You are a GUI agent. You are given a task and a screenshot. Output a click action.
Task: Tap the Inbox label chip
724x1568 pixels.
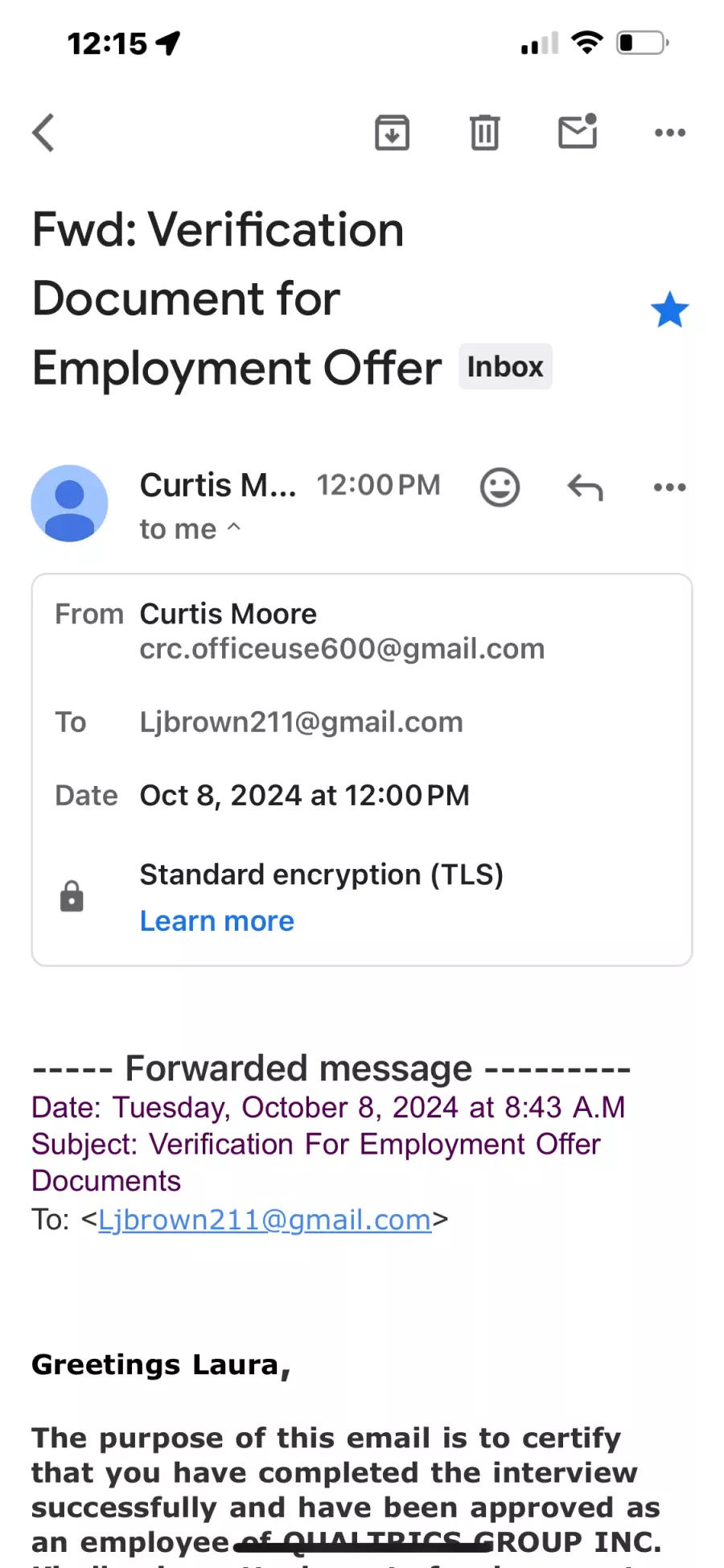[x=505, y=367]
